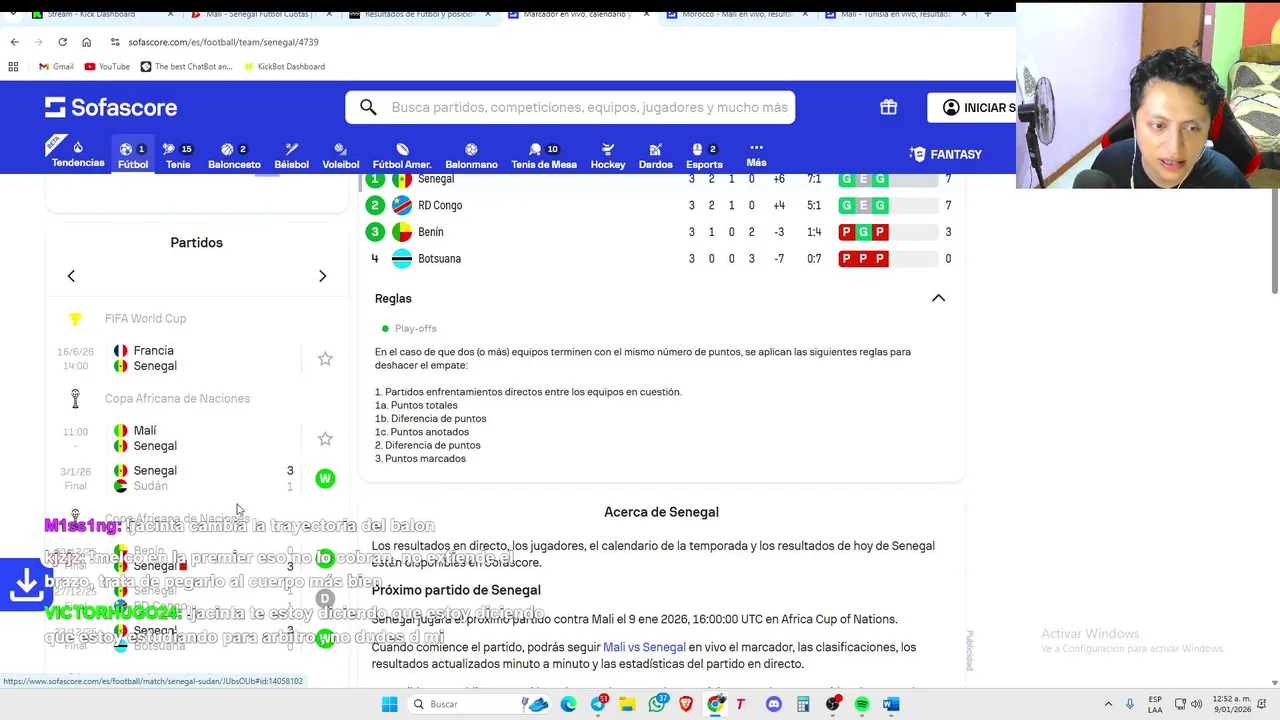Open the Windows Start menu

tap(389, 704)
